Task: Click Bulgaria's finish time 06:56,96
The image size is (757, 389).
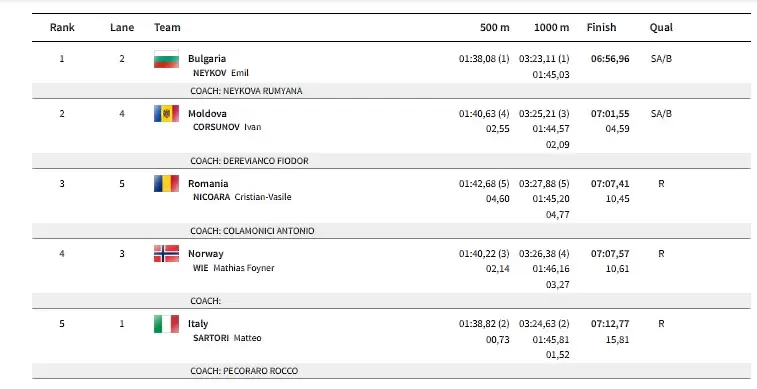Action: [610, 59]
